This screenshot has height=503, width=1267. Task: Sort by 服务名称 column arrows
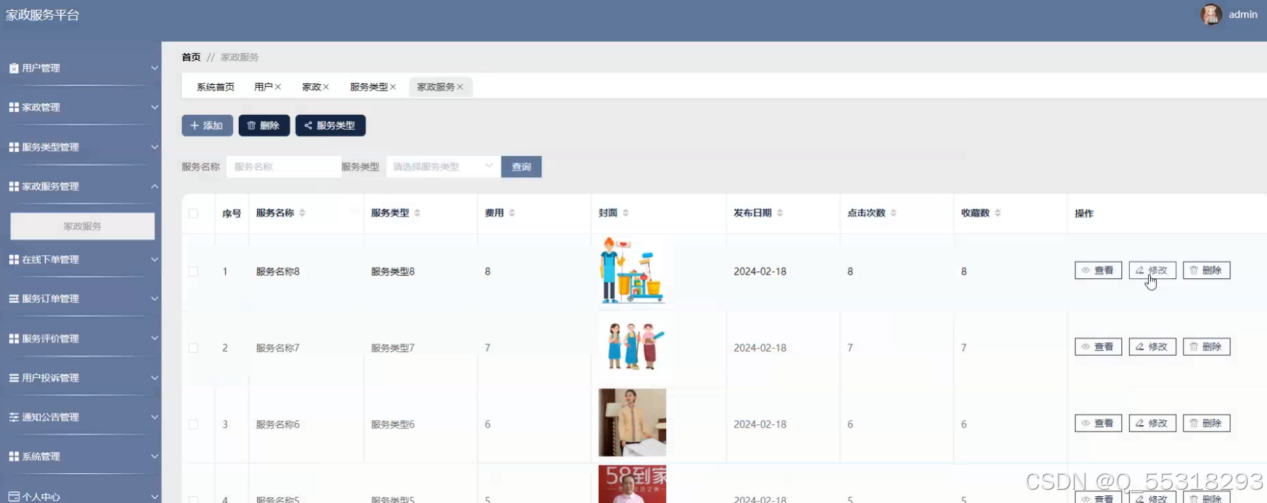(302, 213)
